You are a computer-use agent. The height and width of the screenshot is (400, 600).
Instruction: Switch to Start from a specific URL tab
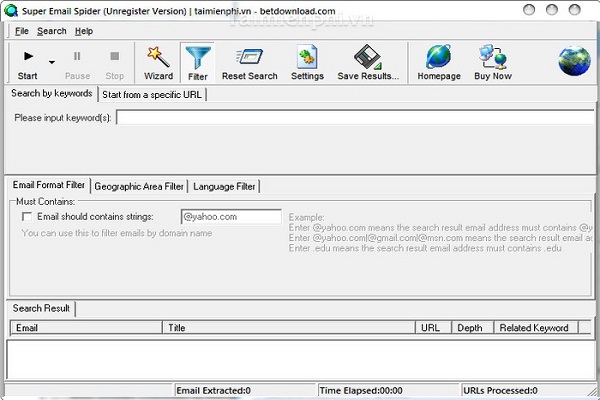point(152,95)
